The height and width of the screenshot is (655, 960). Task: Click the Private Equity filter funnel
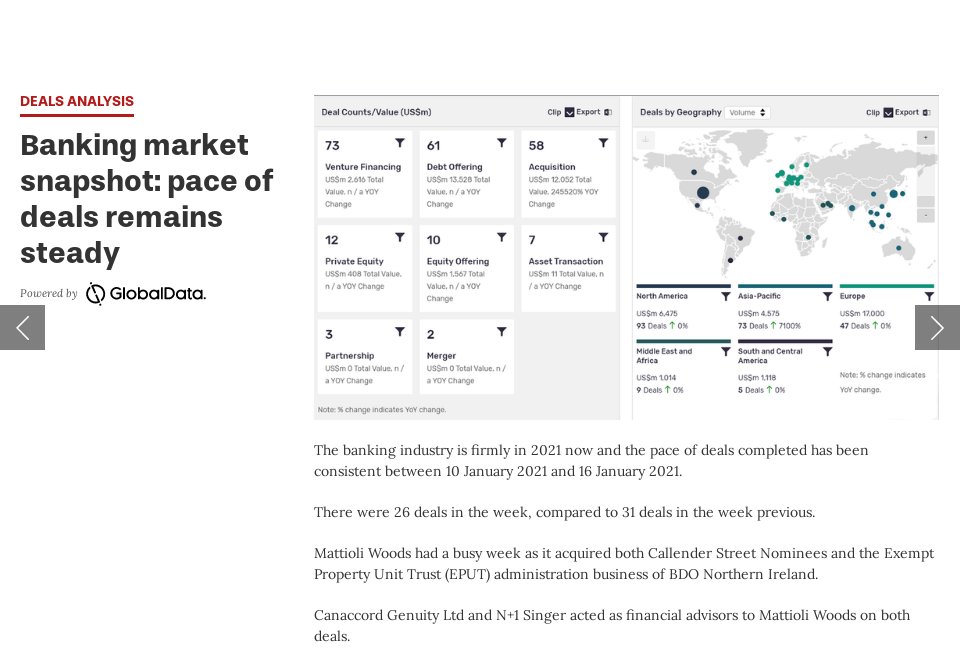pos(400,237)
